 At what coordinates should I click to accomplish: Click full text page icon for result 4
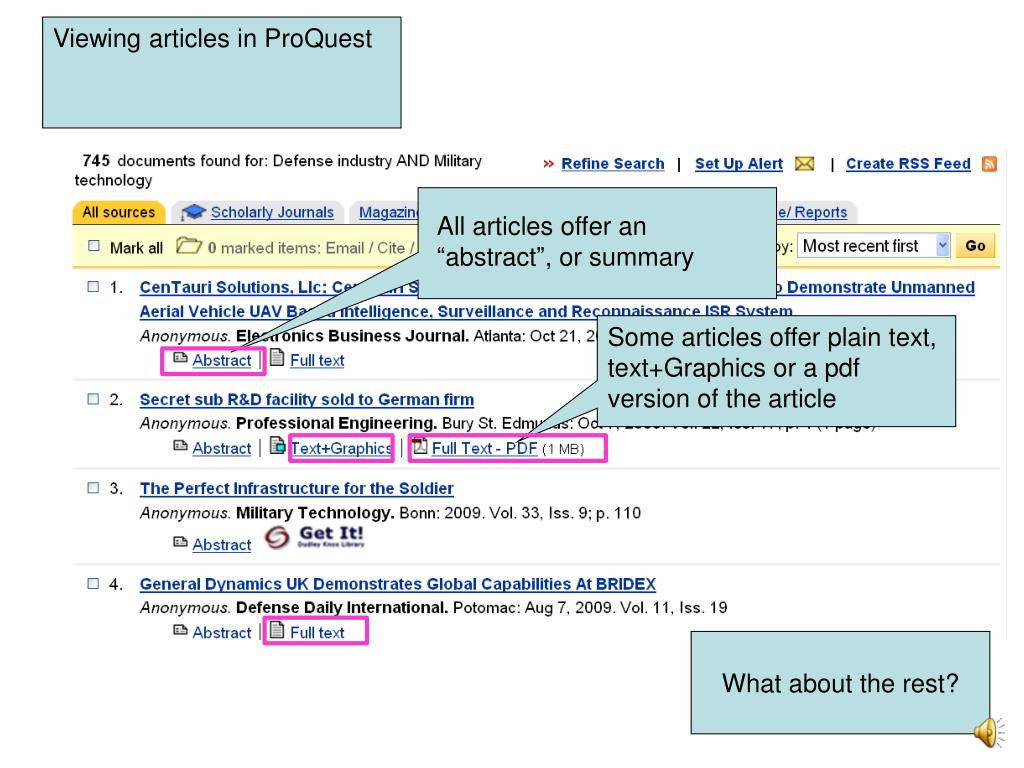(x=277, y=630)
